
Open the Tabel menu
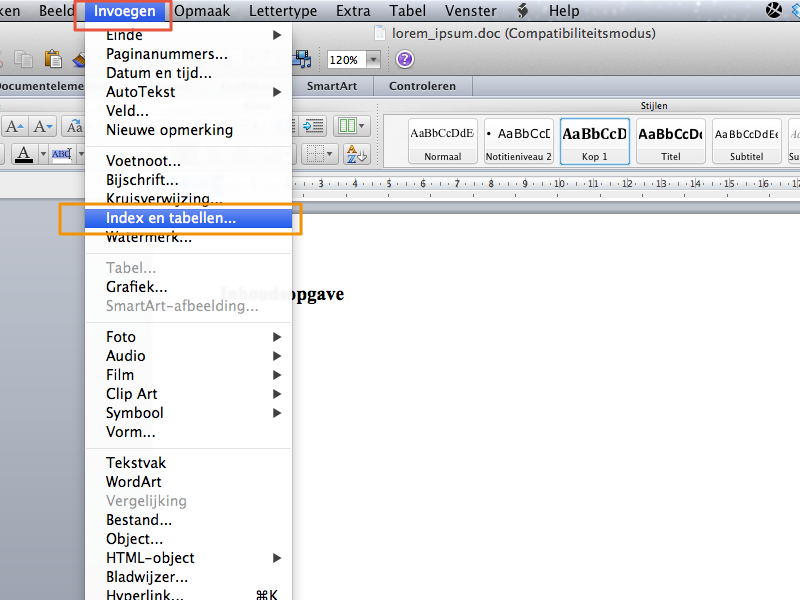pos(407,11)
